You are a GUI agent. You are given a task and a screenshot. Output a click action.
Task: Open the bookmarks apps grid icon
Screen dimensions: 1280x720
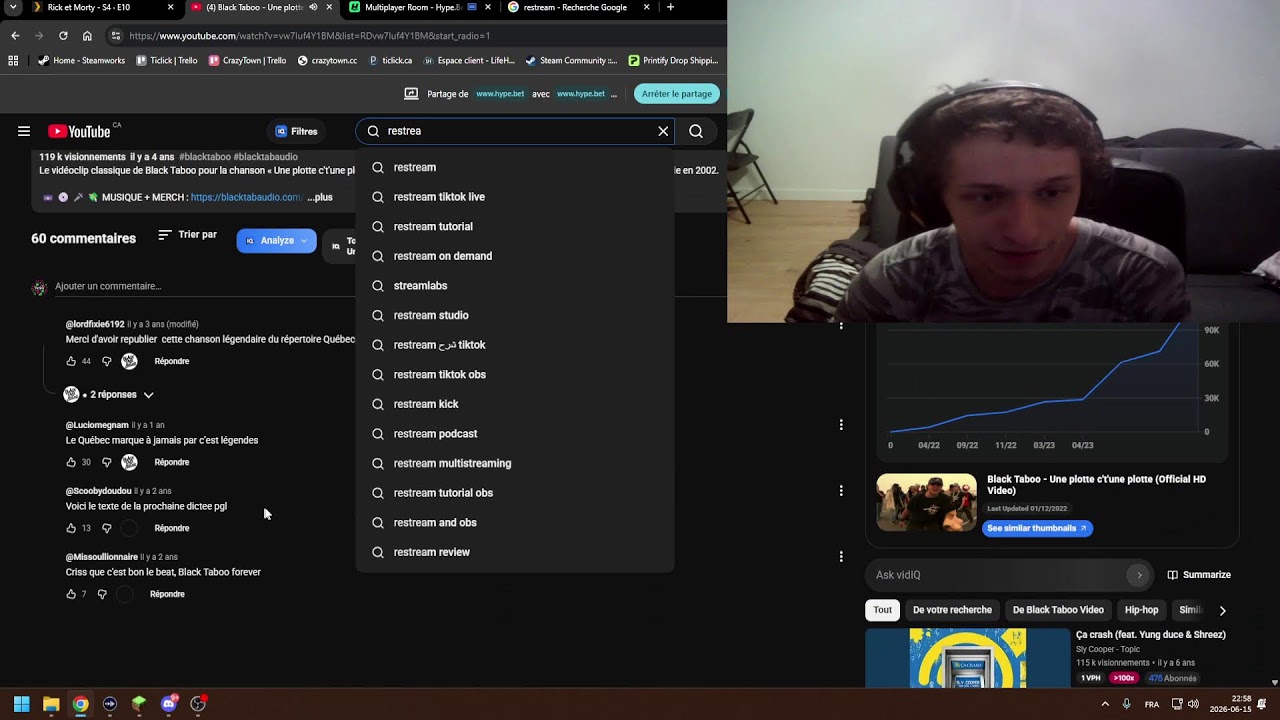[13, 60]
